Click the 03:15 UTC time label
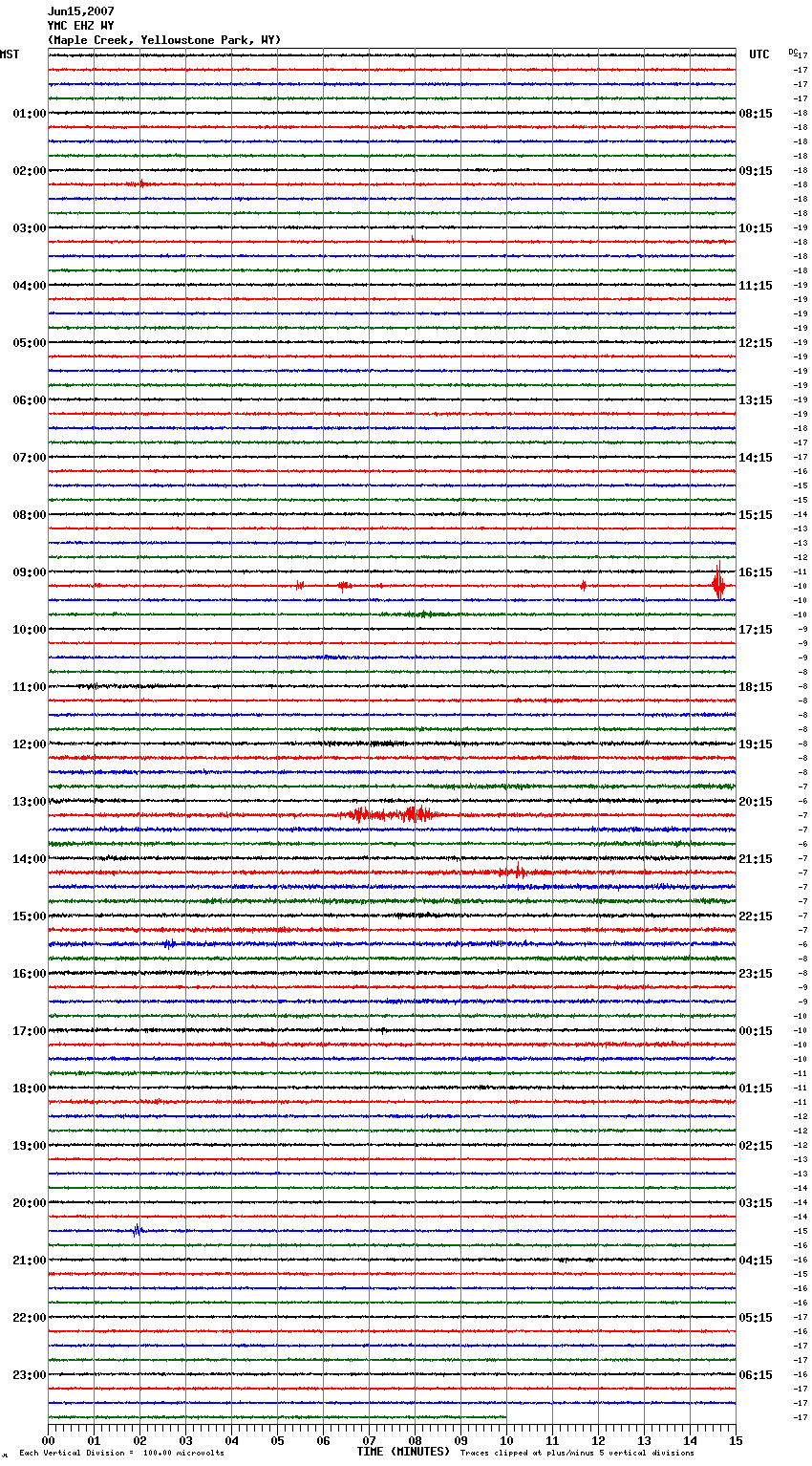This screenshot has height=1466, width=812. (x=756, y=1203)
